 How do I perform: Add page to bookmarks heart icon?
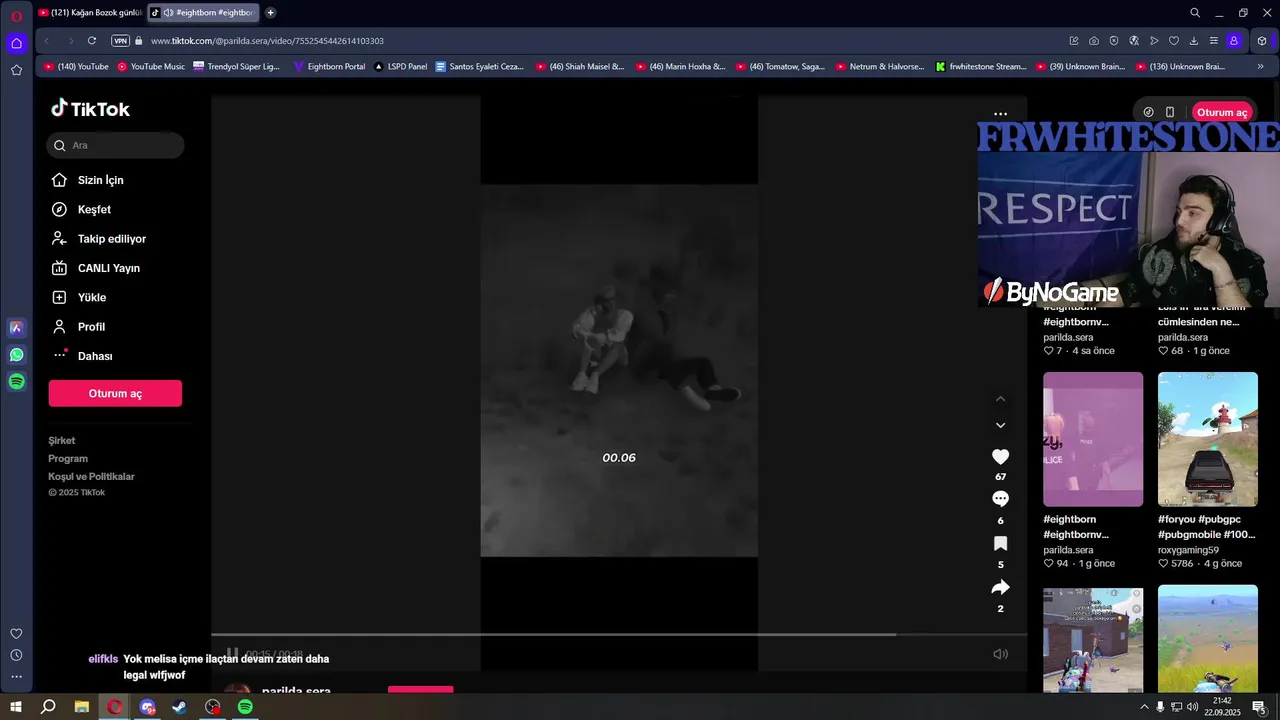point(1174,41)
